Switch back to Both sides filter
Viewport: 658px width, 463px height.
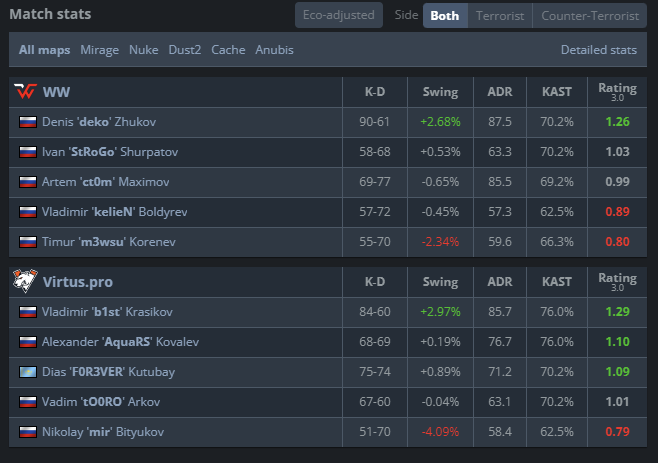click(445, 16)
